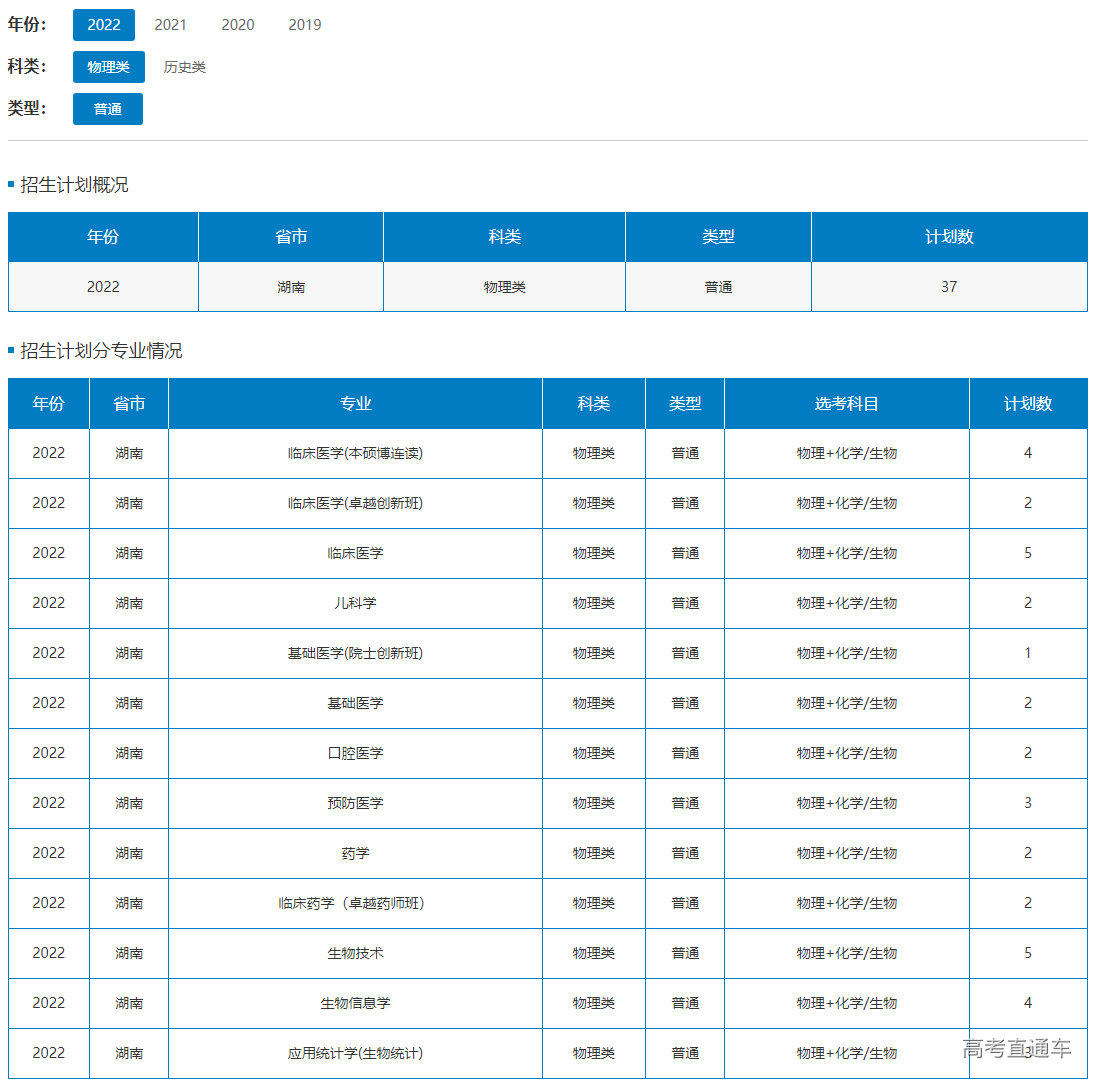1100x1088 pixels.
Task: Click the 基础医学(院士创新班) major
Action: [355, 653]
